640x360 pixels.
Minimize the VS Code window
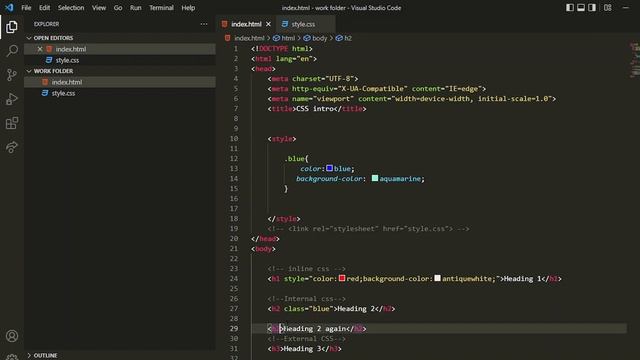625,7
